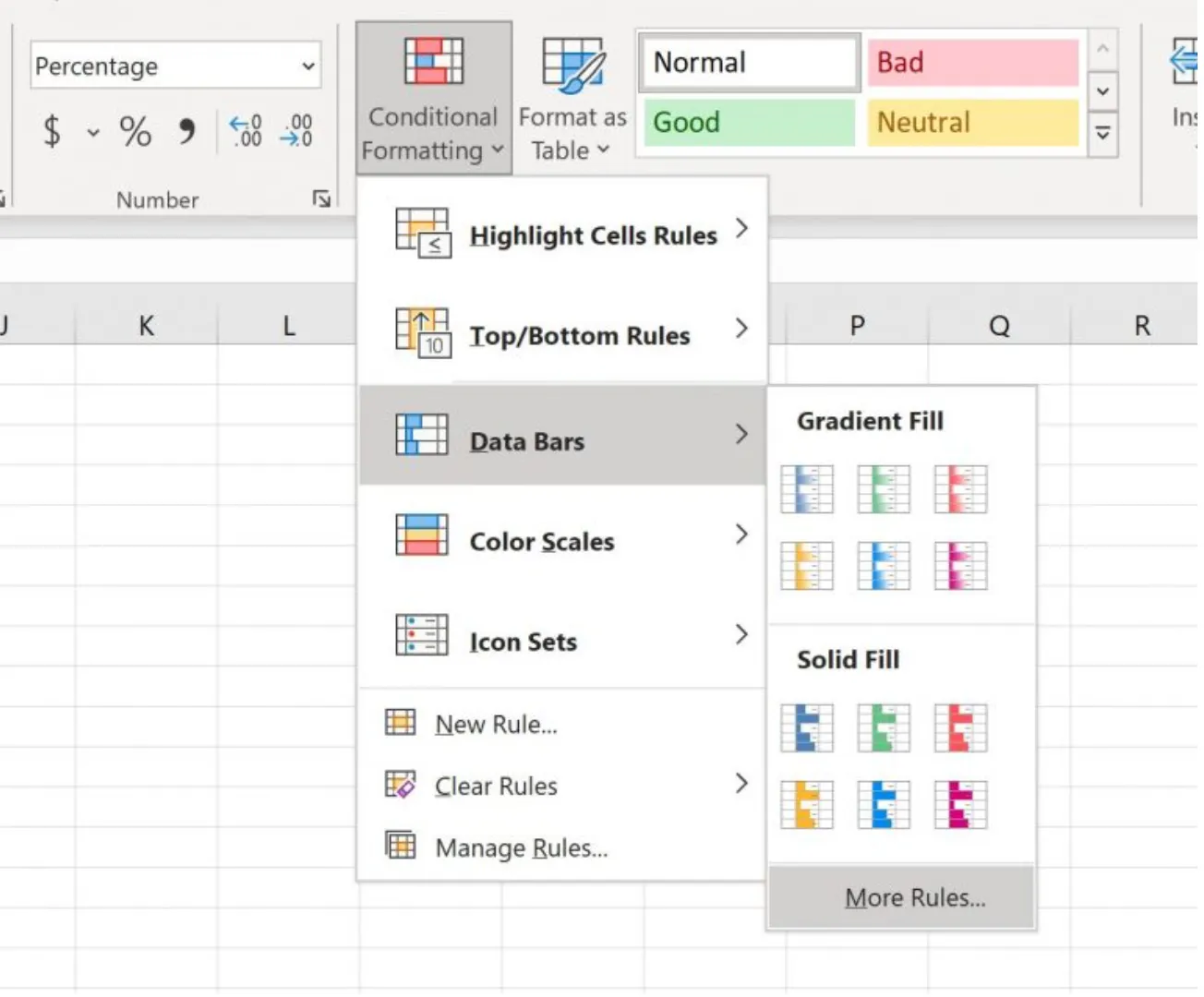Select light blue solid fill data bar
The height and width of the screenshot is (997, 1204).
pos(884,804)
